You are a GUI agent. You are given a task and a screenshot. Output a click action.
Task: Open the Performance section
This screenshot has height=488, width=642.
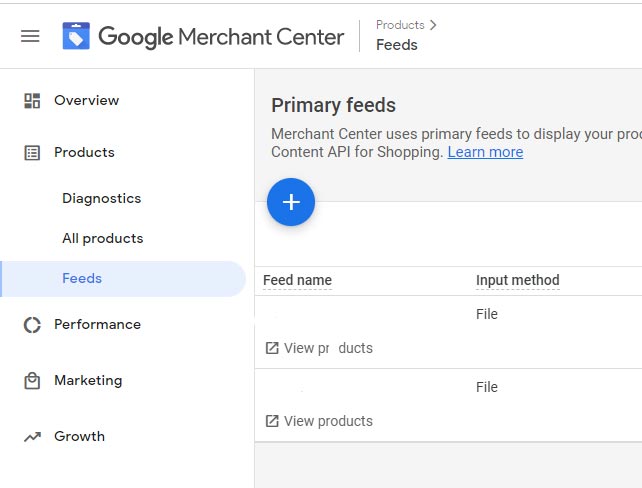[x=97, y=324]
